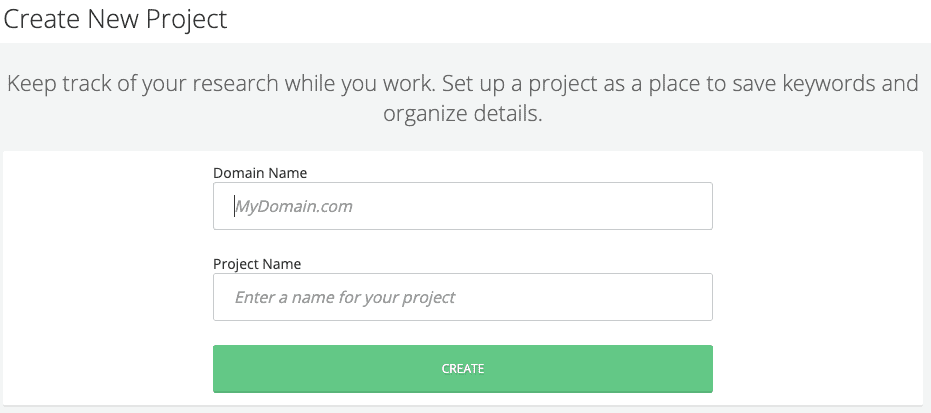The image size is (931, 413).
Task: Focus the Project Name text box
Action: 462,297
